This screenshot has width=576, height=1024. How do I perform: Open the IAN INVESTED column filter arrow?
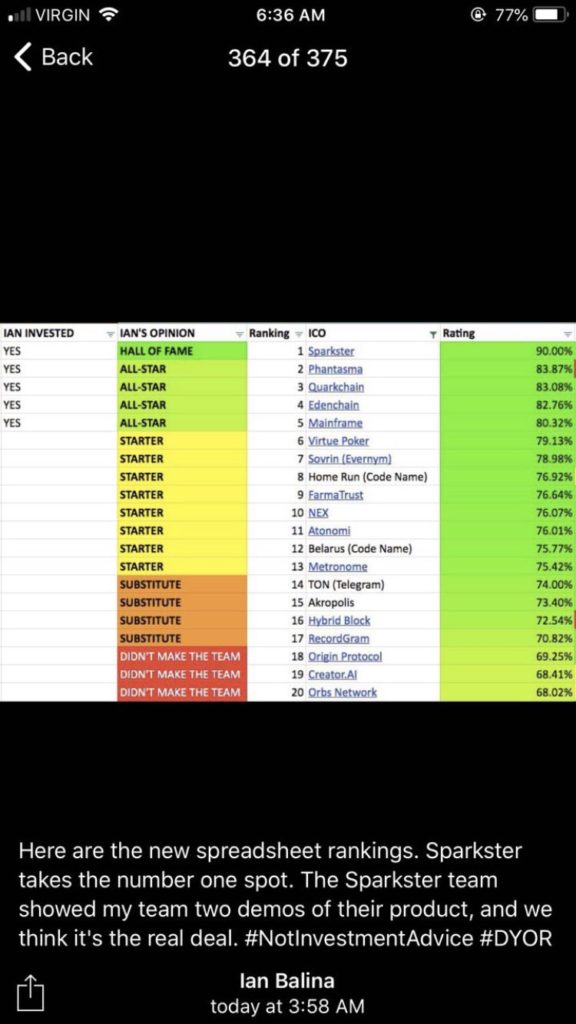coord(110,334)
